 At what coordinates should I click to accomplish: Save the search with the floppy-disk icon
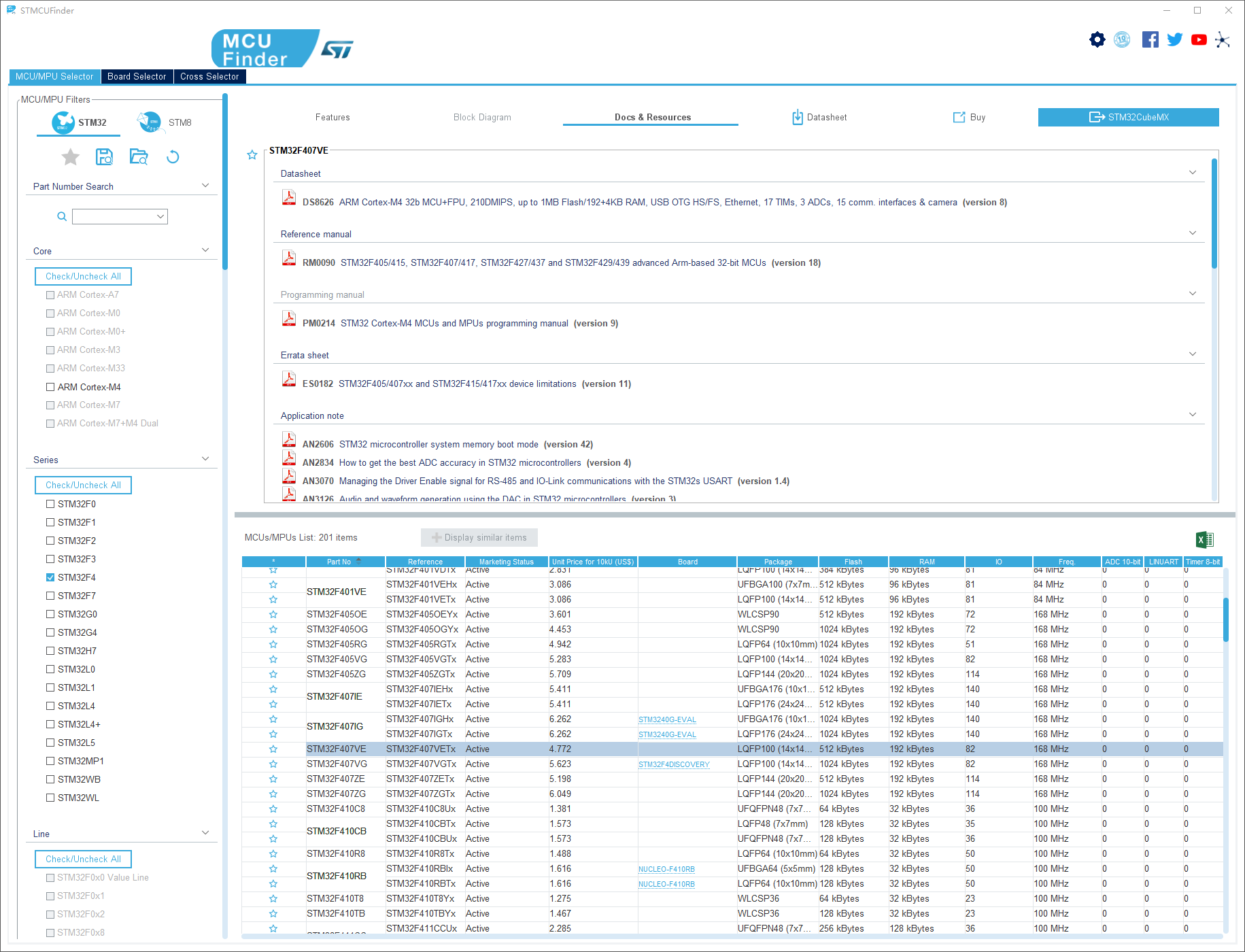click(x=104, y=157)
